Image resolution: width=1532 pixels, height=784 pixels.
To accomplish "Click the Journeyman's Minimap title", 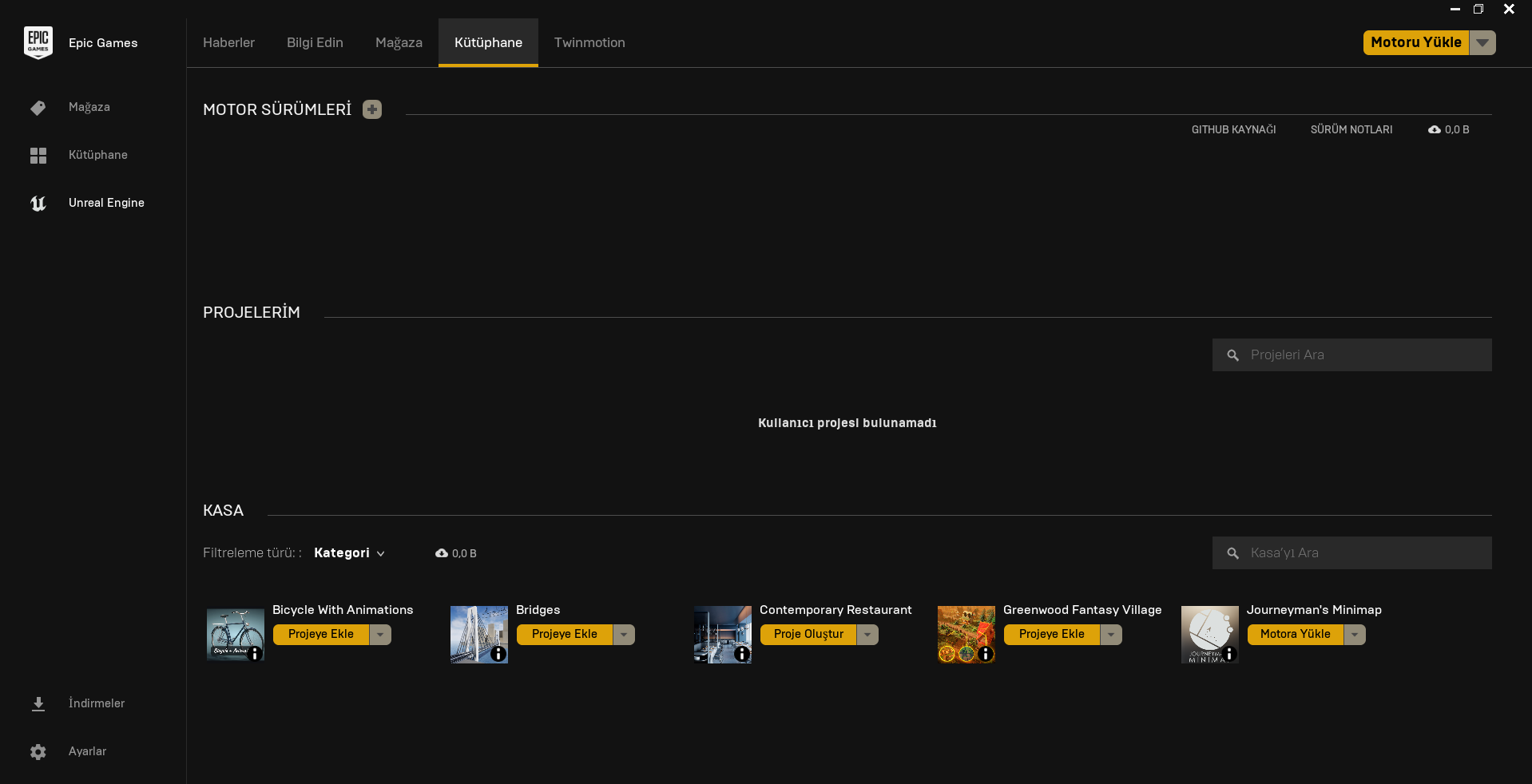I will tap(1314, 610).
